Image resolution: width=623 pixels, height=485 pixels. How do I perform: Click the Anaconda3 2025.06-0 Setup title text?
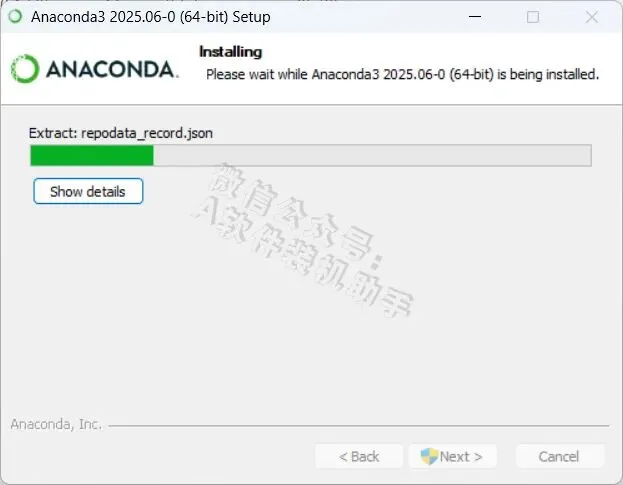pos(151,17)
